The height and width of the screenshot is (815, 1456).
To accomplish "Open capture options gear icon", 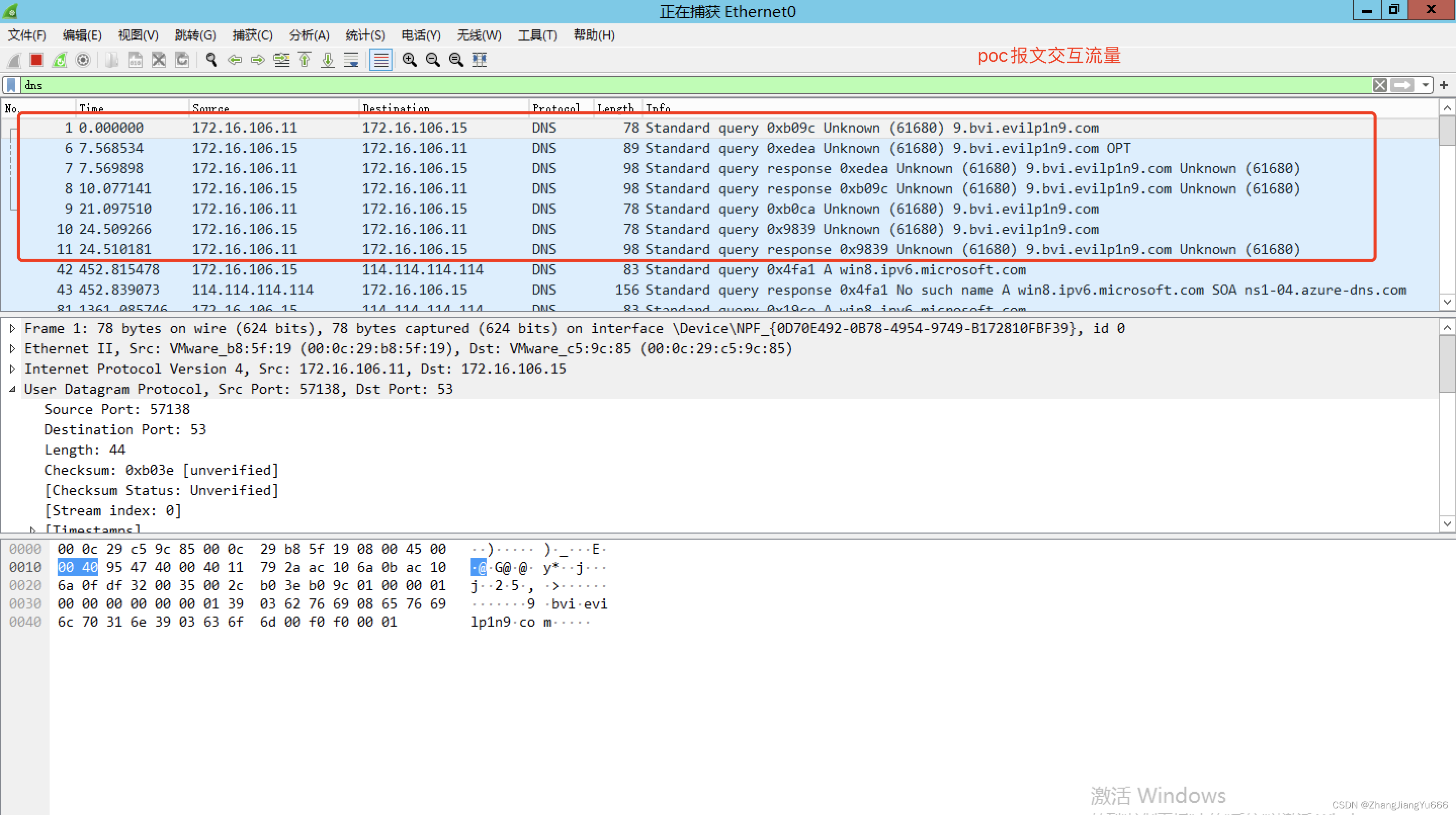I will (83, 59).
